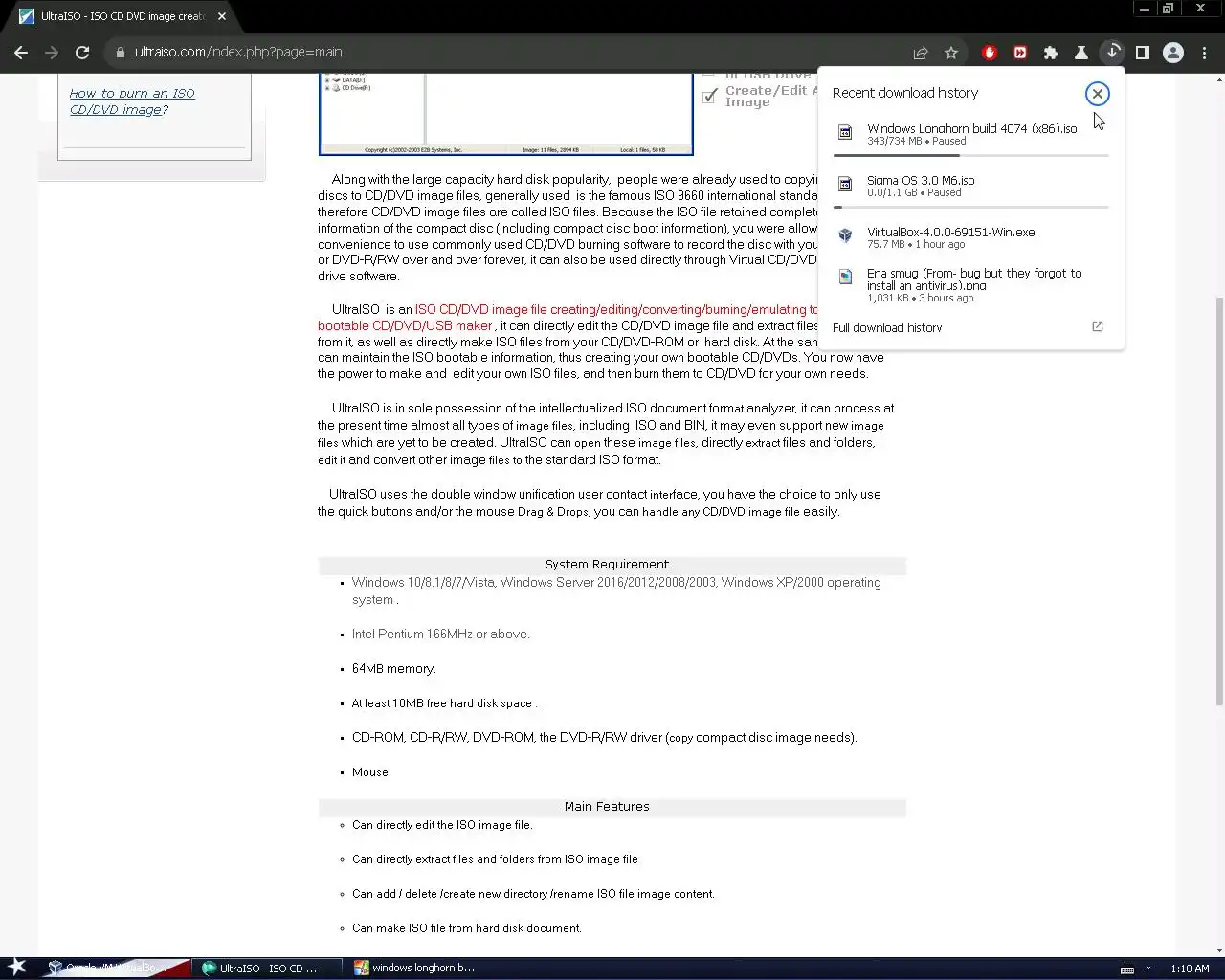Click the page vertical scrollbar
1225x980 pixels.
1218,501
